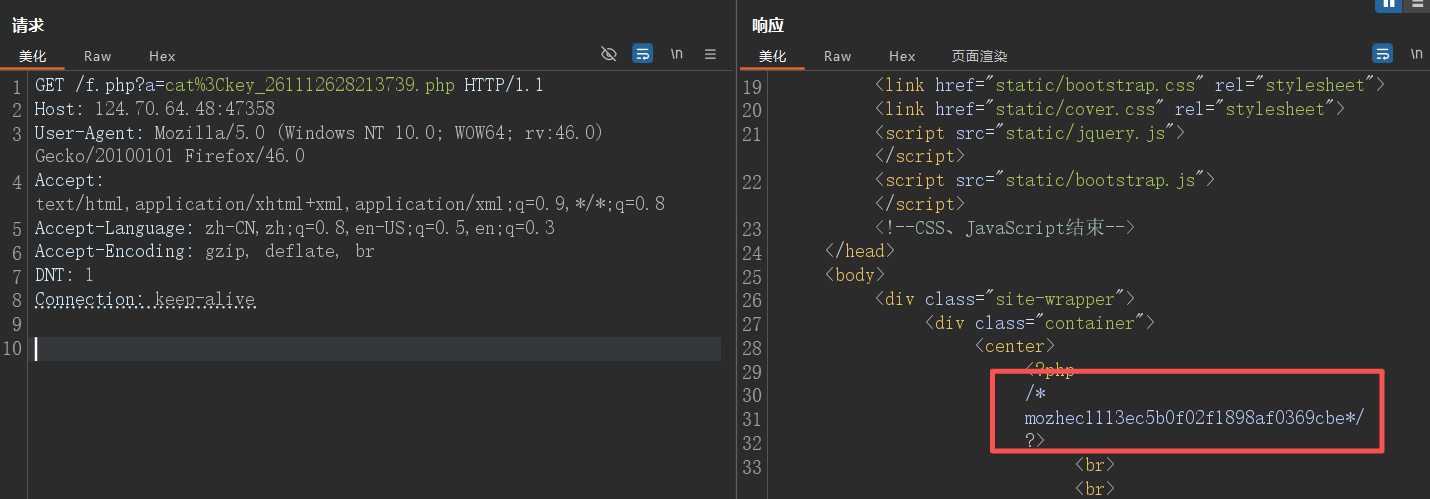This screenshot has width=1430, height=499.
Task: Select the response 美化 tab
Action: 773,57
